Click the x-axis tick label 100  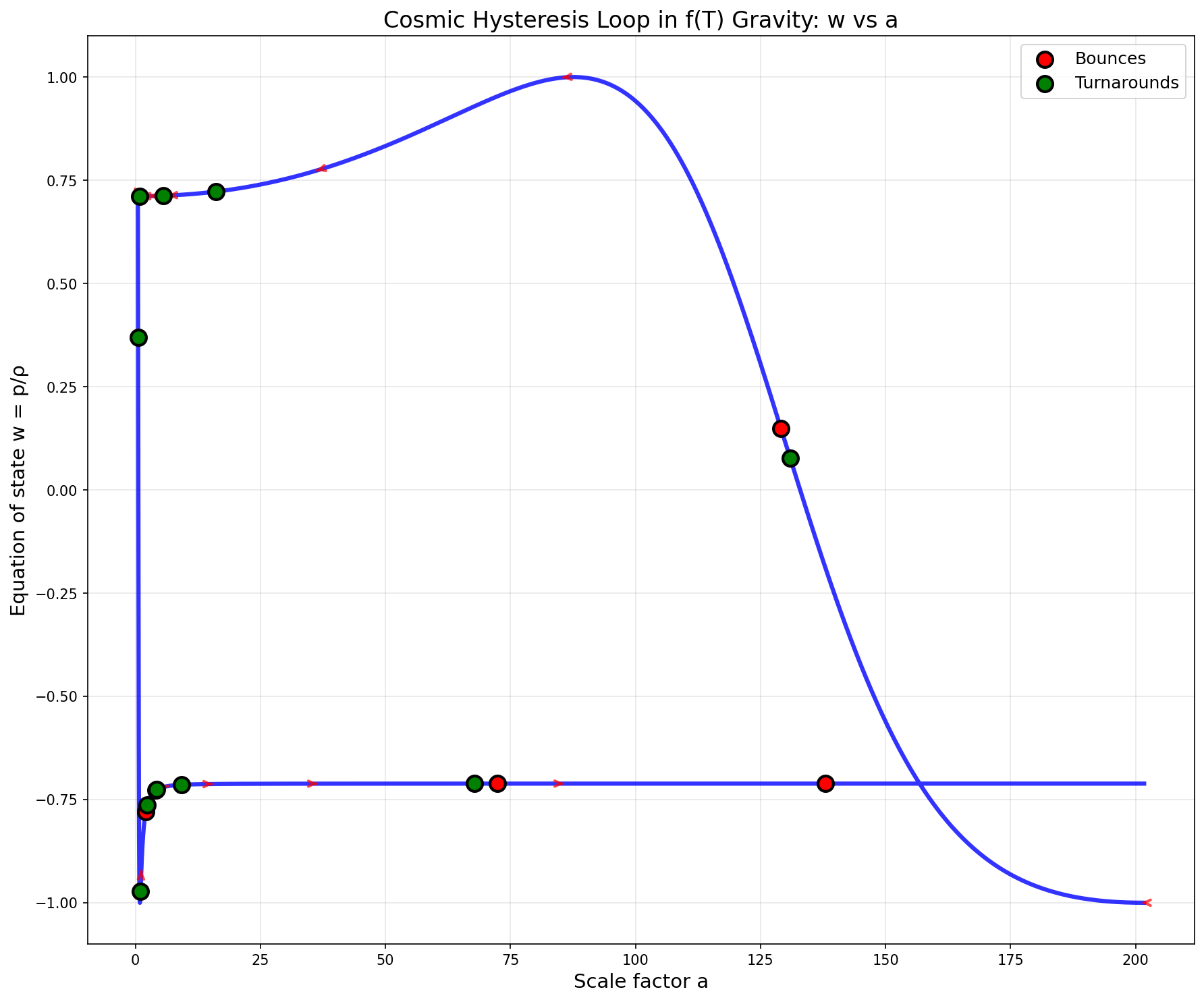click(635, 959)
